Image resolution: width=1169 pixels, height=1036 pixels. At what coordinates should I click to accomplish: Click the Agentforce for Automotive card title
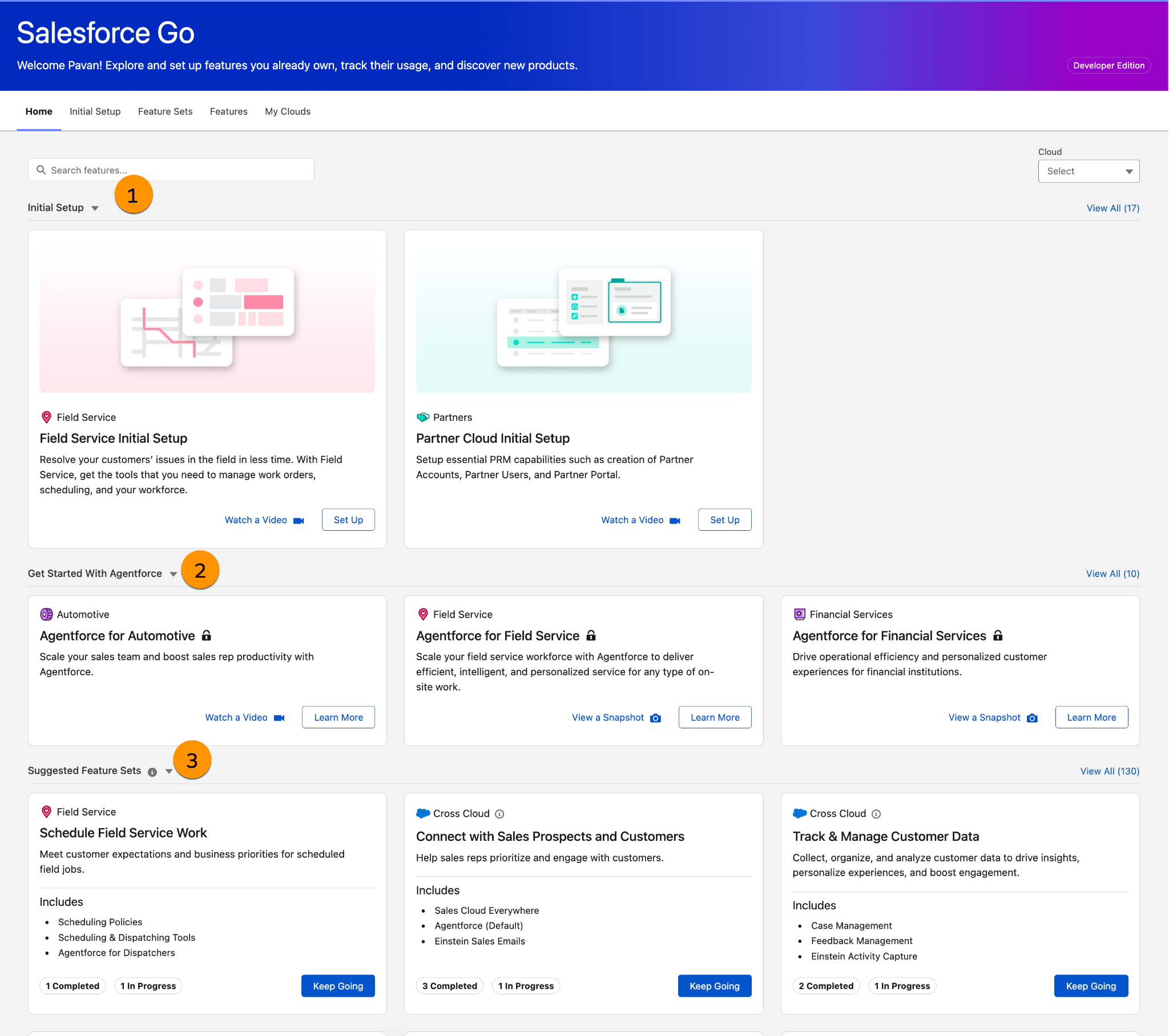(117, 635)
